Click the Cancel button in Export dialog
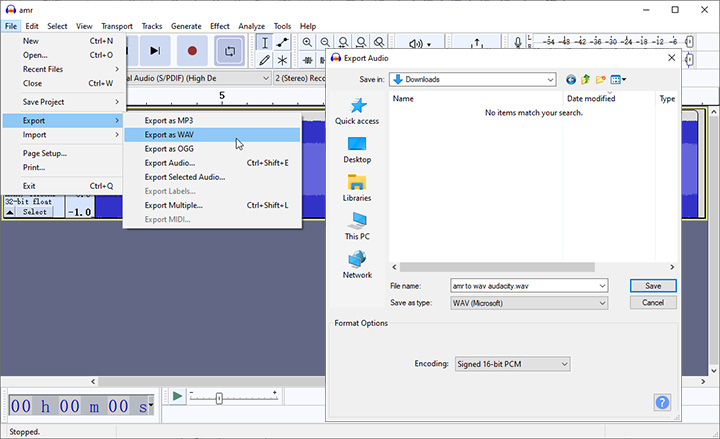 pyautogui.click(x=653, y=302)
